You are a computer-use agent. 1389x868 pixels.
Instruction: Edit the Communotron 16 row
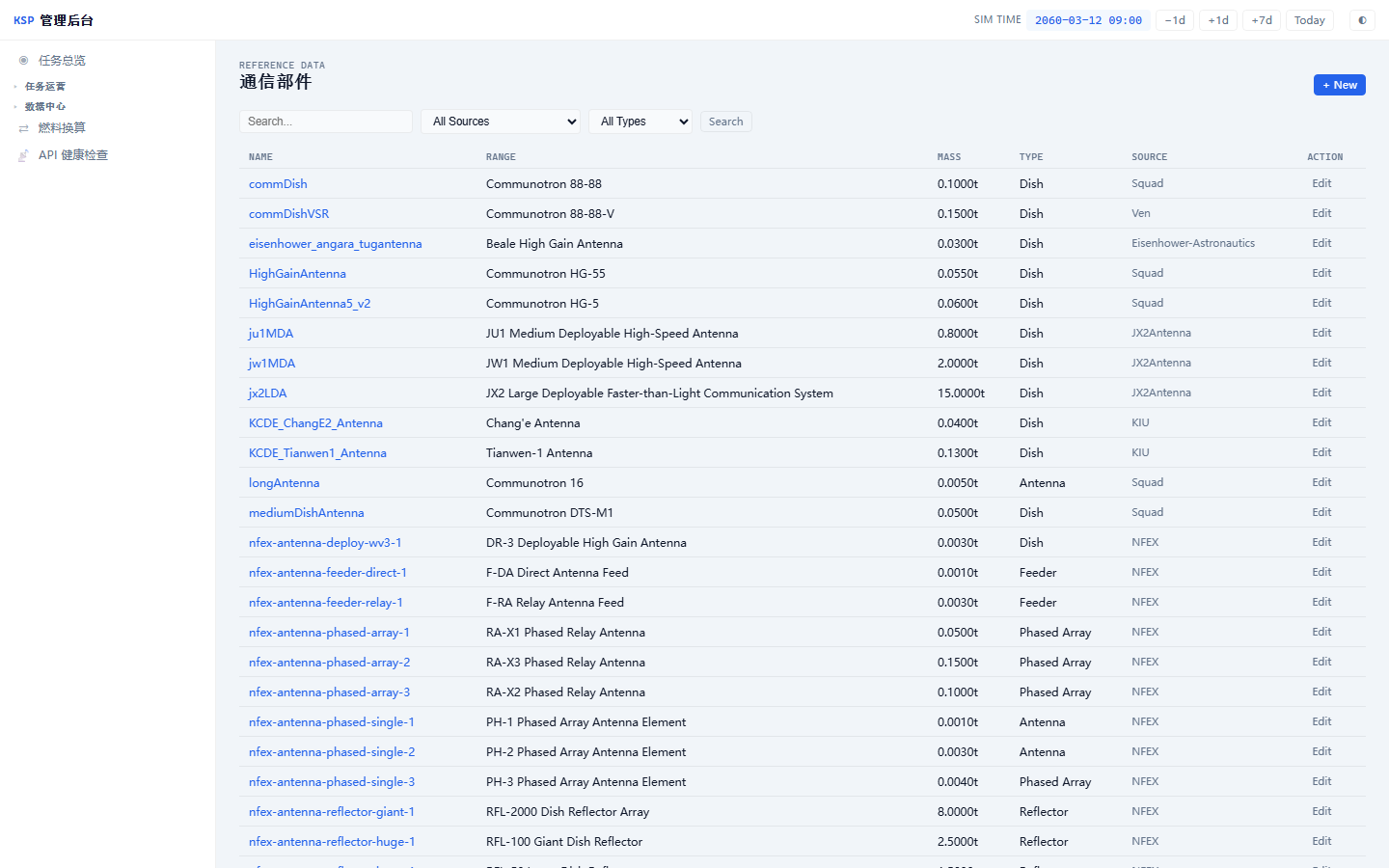click(x=1321, y=482)
